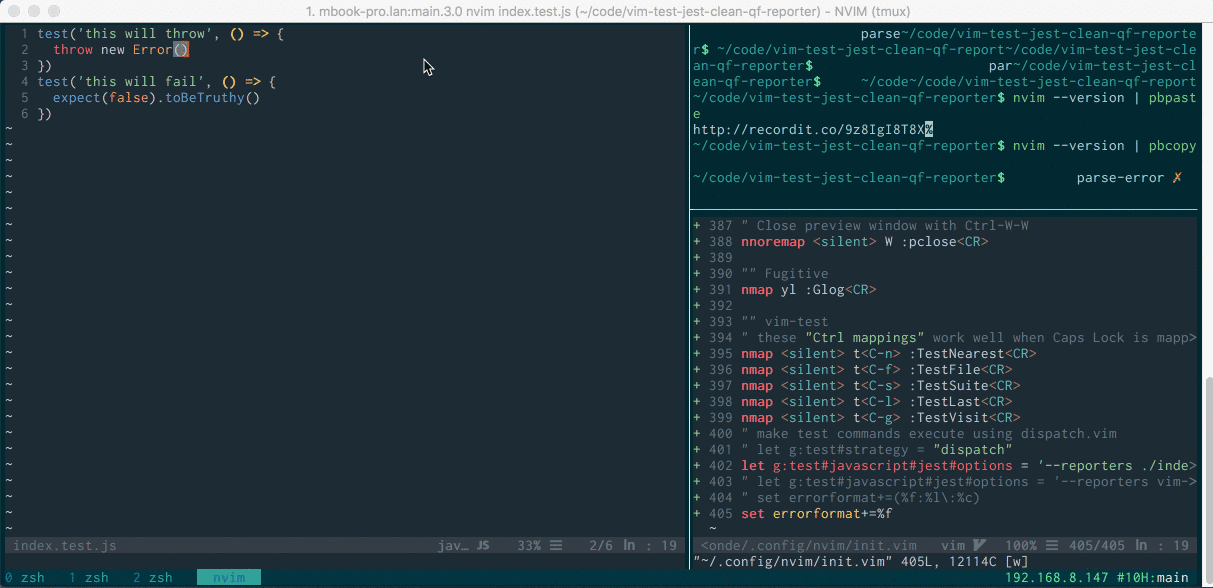Screen dimensions: 1213x588
Task: Select the active nvim tmux window tab
Action: click(229, 578)
